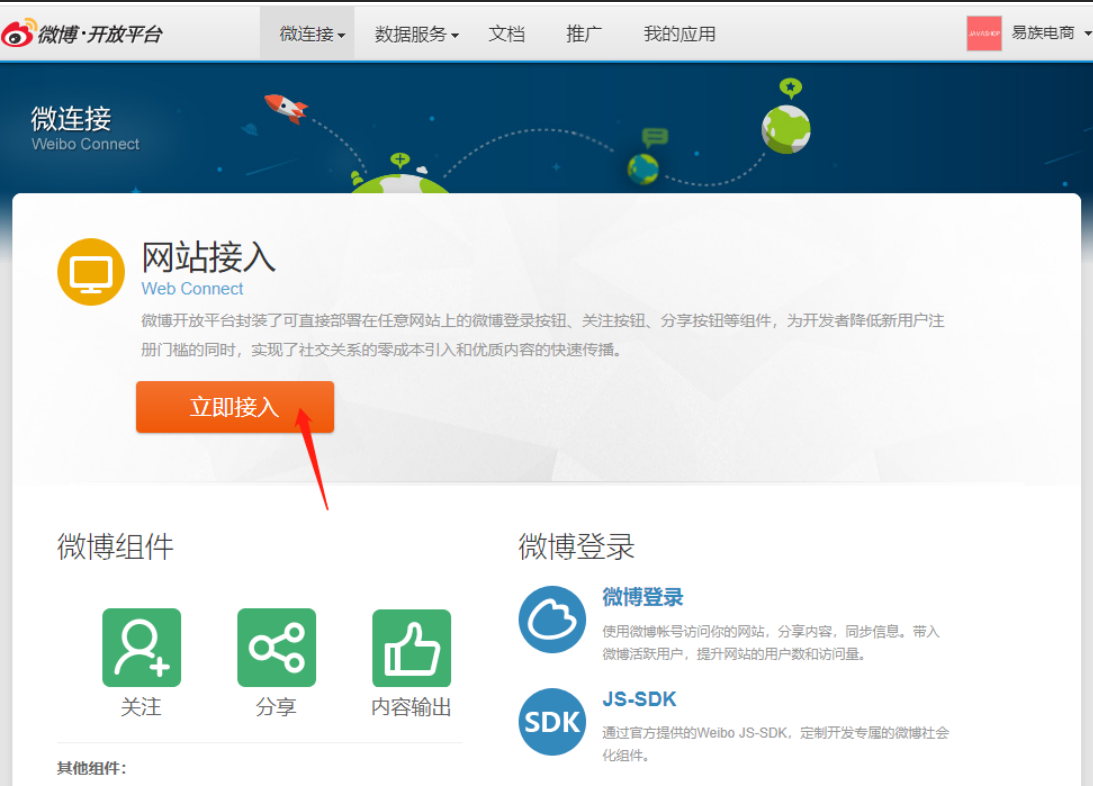Select the green 关注 follow icon
This screenshot has width=1093, height=786.
[x=142, y=648]
